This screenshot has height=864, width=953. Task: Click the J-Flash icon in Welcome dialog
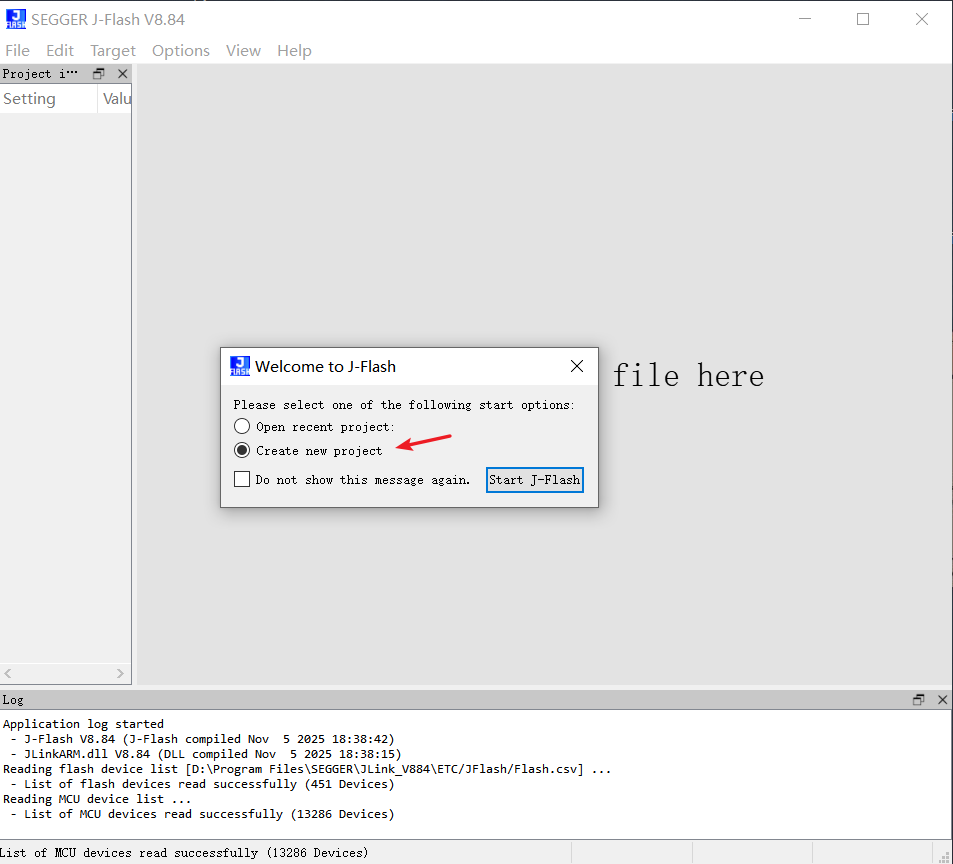239,366
